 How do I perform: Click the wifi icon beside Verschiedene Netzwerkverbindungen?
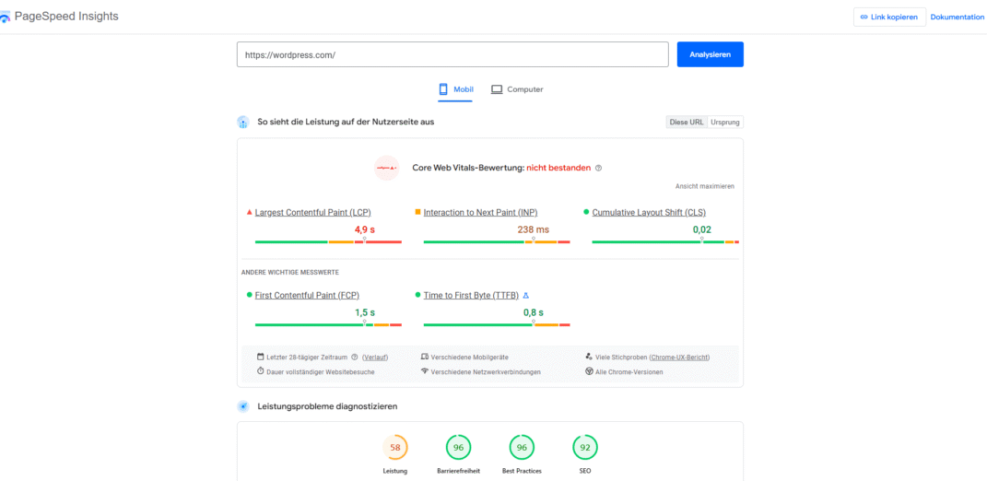pyautogui.click(x=424, y=371)
